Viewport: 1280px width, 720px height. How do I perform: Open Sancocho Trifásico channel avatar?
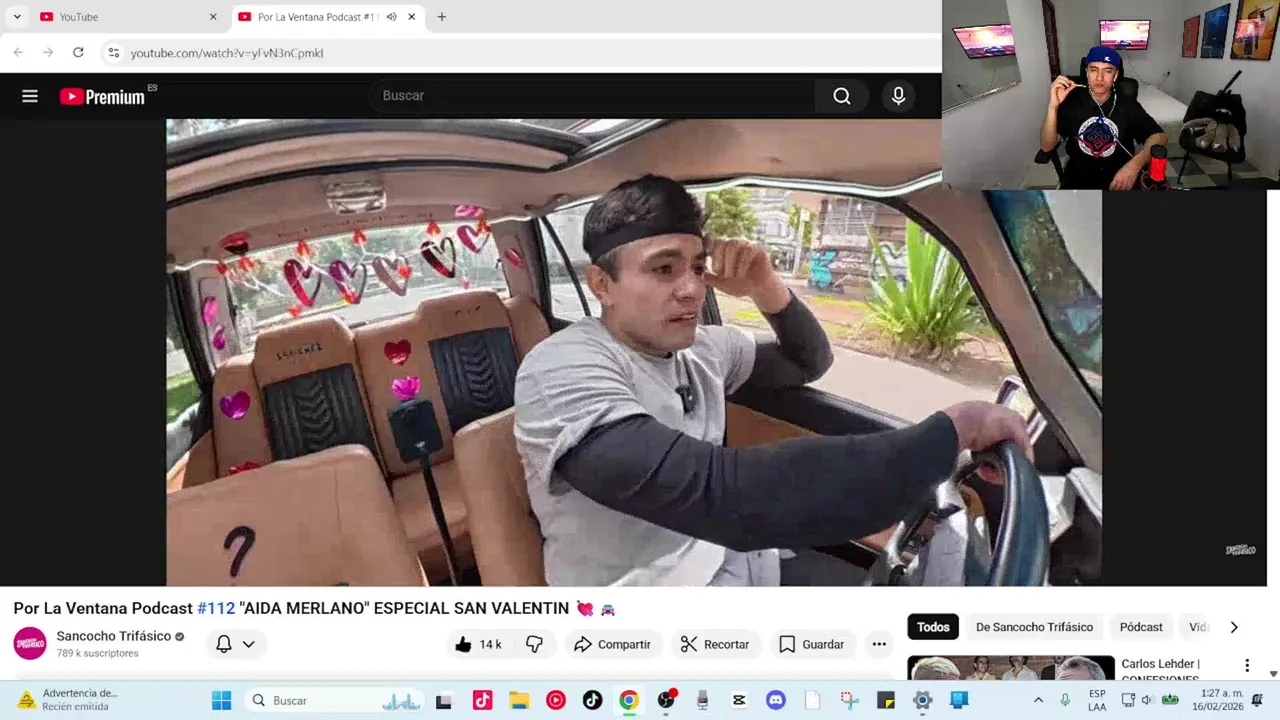(30, 643)
